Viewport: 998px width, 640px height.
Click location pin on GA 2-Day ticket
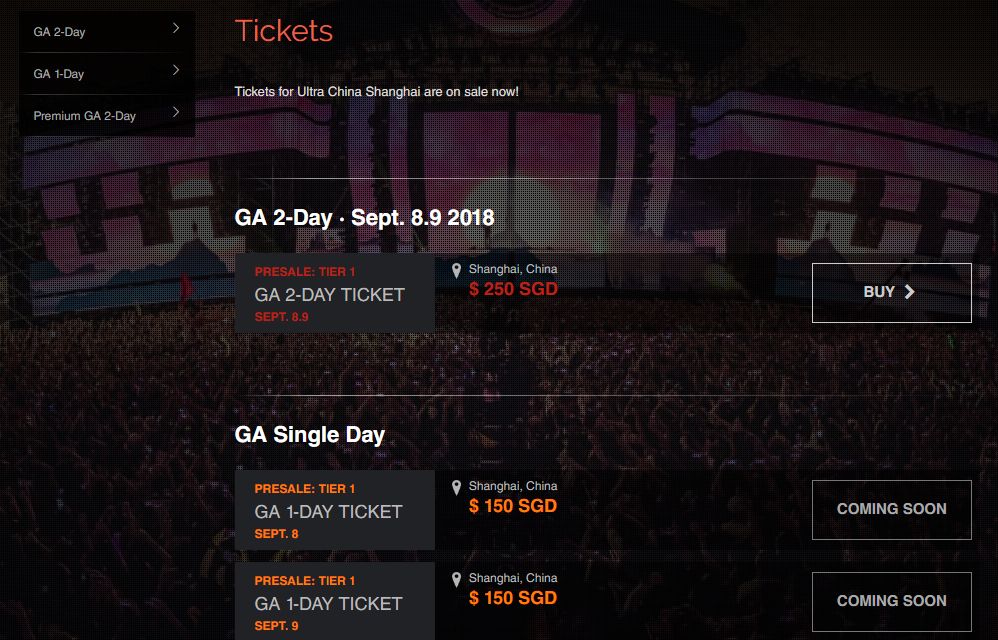457,271
